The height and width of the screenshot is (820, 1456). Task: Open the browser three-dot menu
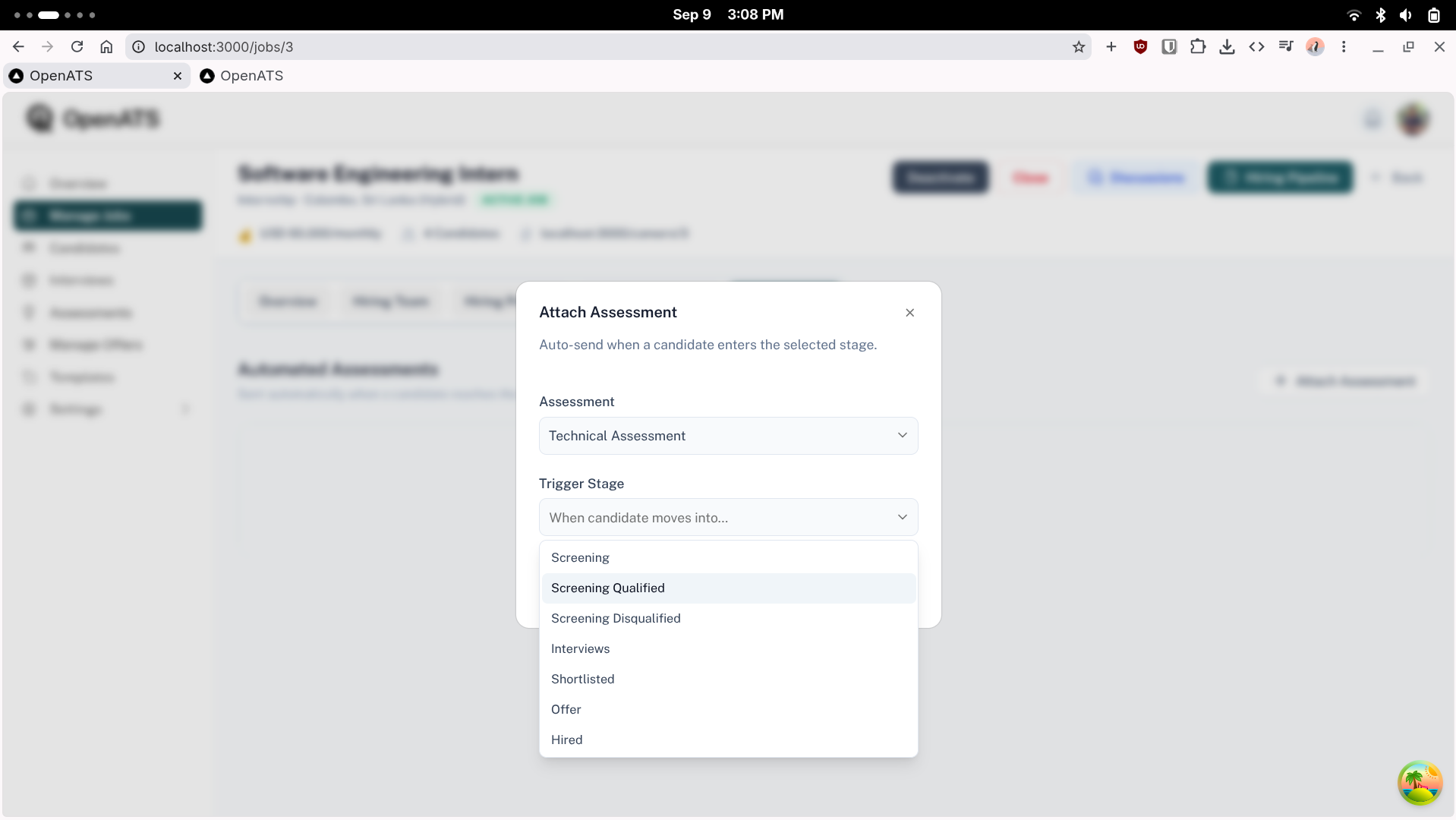1344,47
